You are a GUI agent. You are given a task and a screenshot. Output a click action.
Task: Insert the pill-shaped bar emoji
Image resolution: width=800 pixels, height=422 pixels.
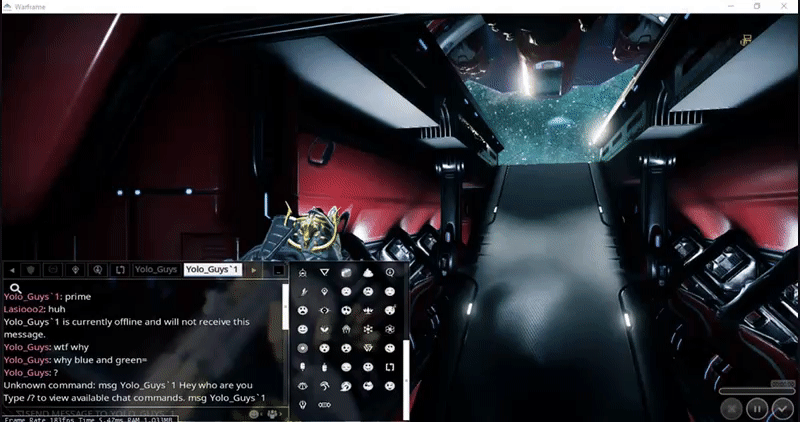coord(324,405)
